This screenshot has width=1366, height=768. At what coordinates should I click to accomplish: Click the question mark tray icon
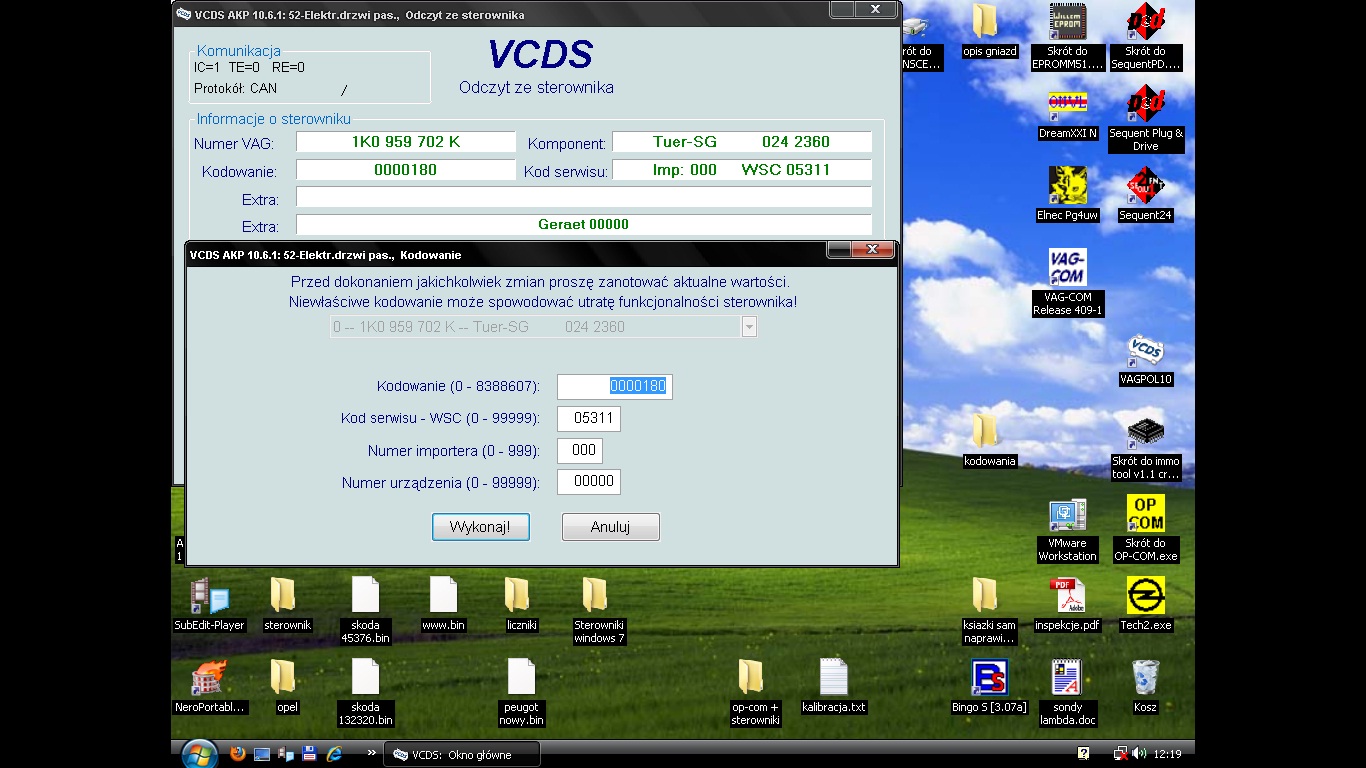click(1083, 753)
